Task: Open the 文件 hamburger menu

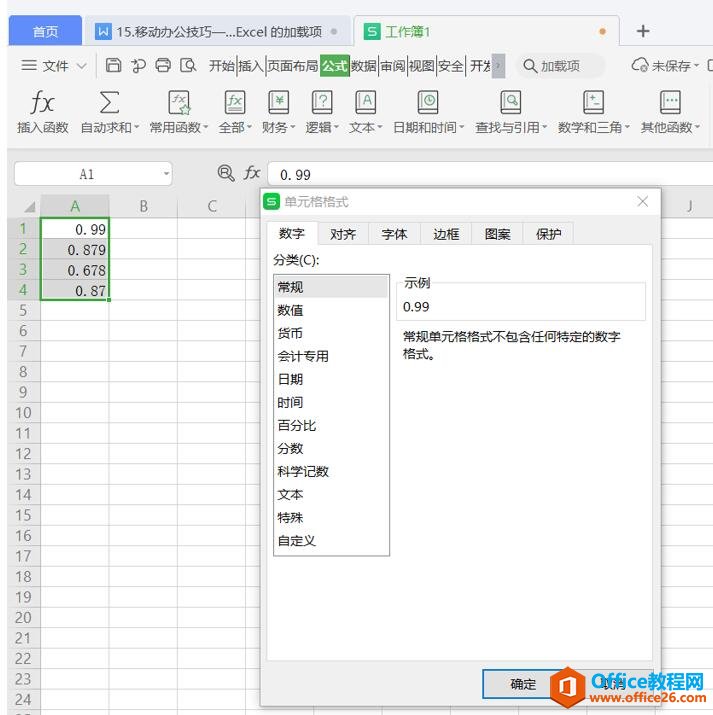Action: click(x=29, y=66)
